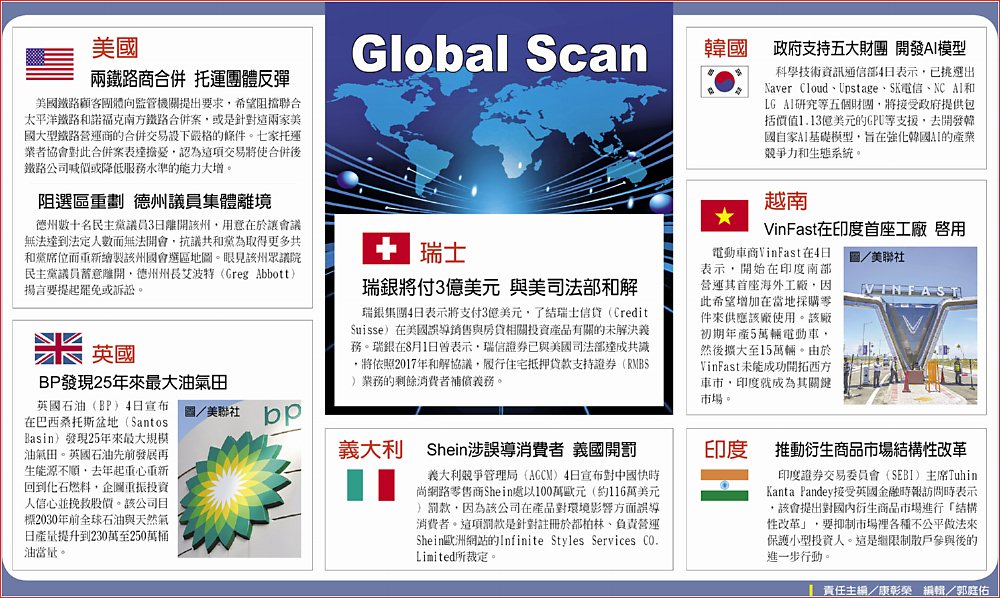The image size is (1000, 598).
Task: Click the BP Santos Basin article body
Action: point(96,479)
